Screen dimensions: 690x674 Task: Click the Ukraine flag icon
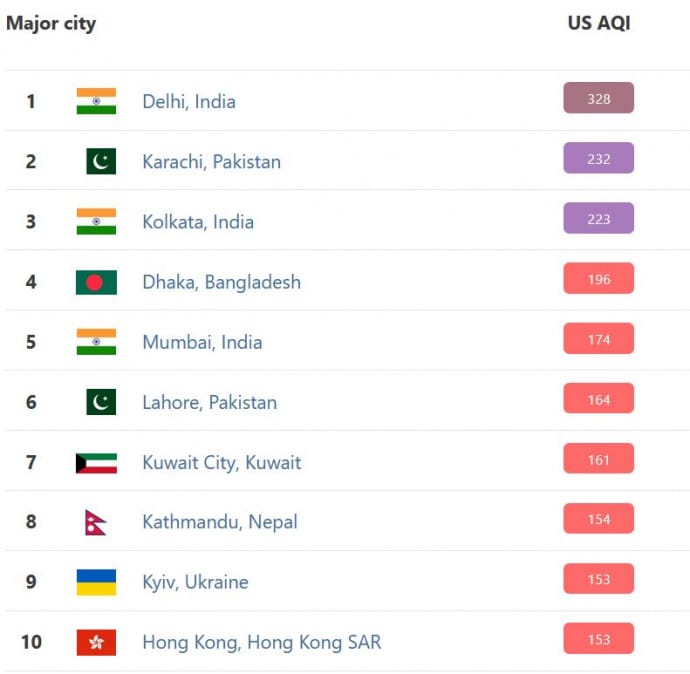(96, 582)
